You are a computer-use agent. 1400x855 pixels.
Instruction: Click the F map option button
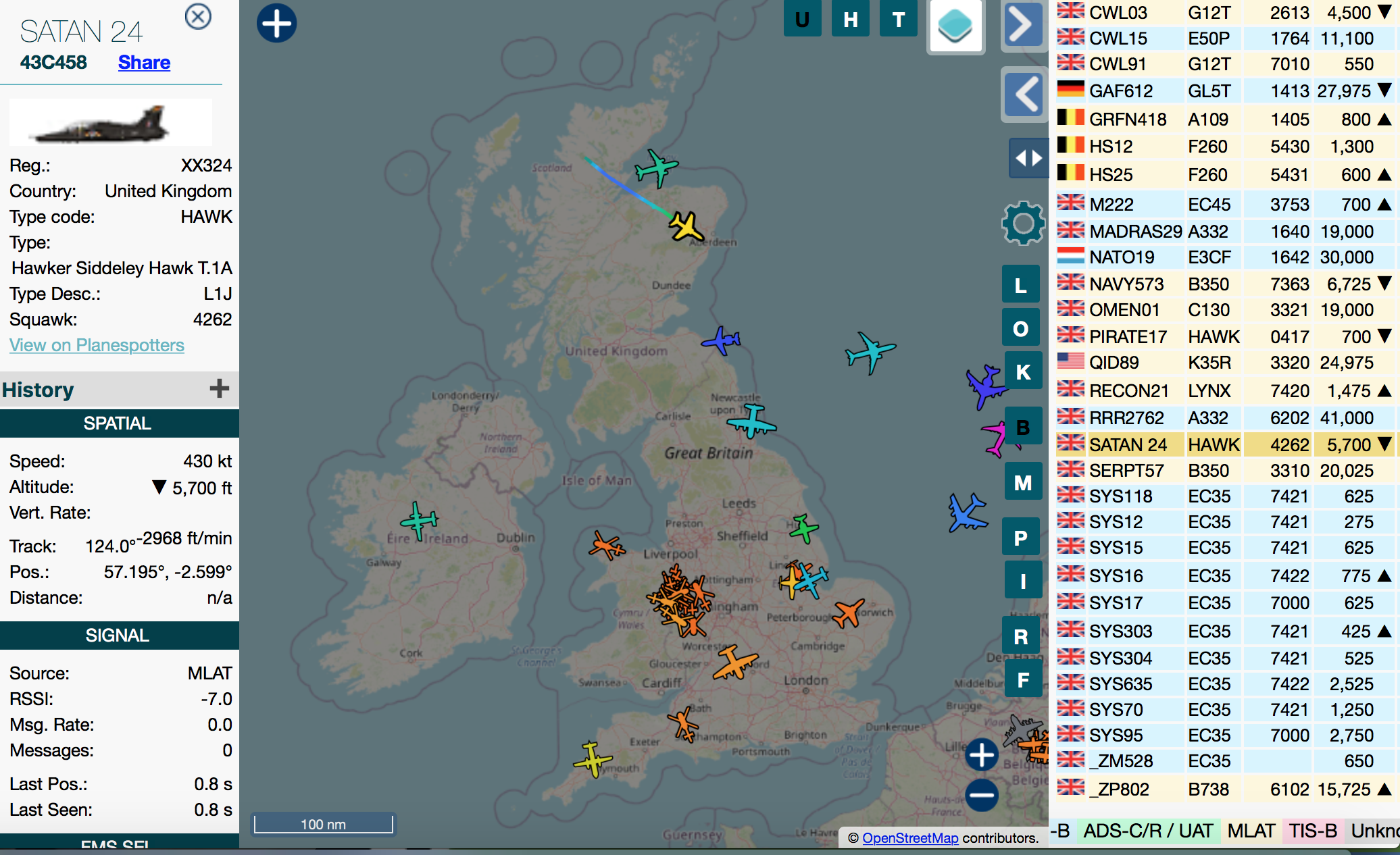1023,679
